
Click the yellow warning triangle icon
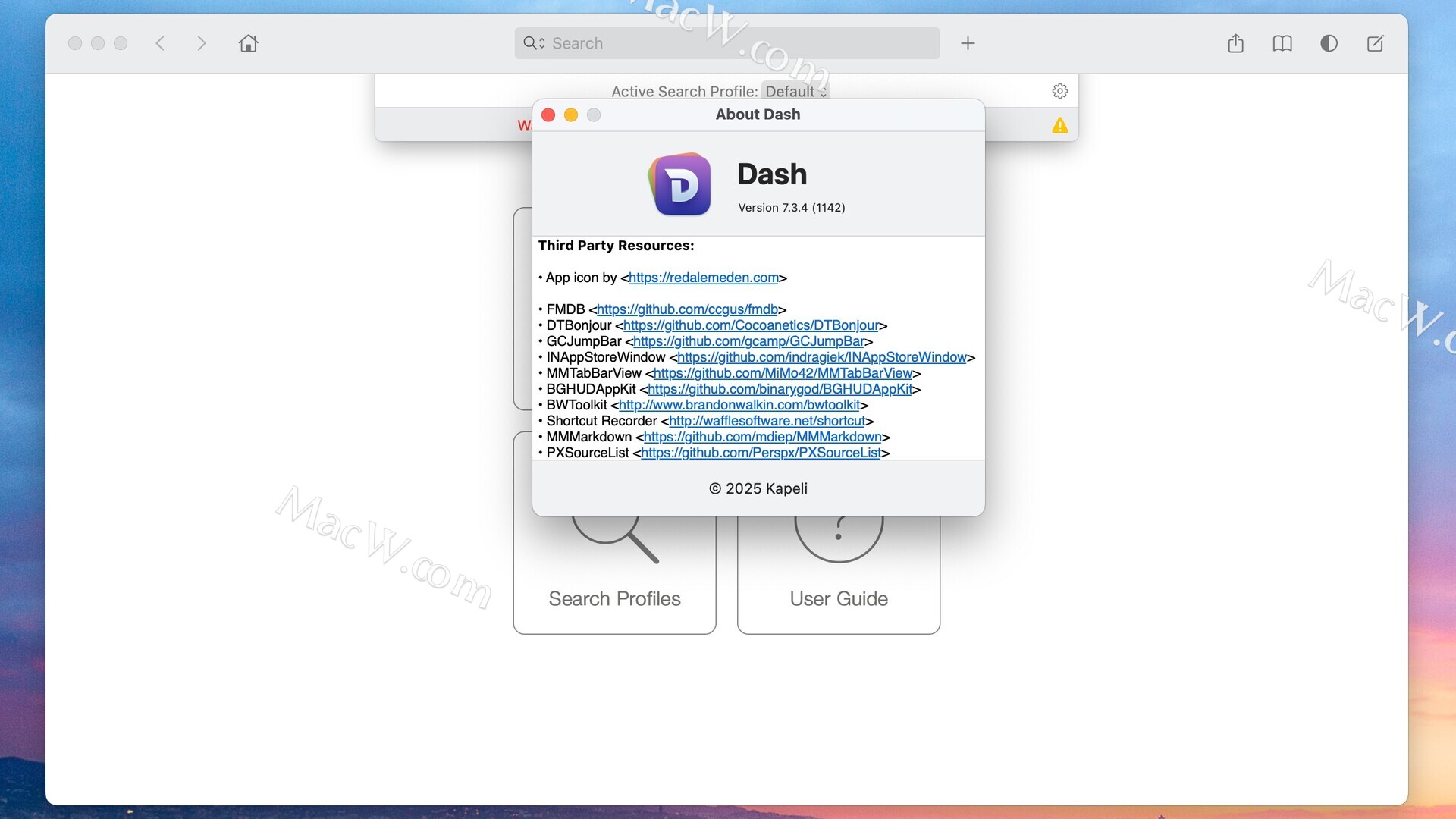pos(1059,125)
